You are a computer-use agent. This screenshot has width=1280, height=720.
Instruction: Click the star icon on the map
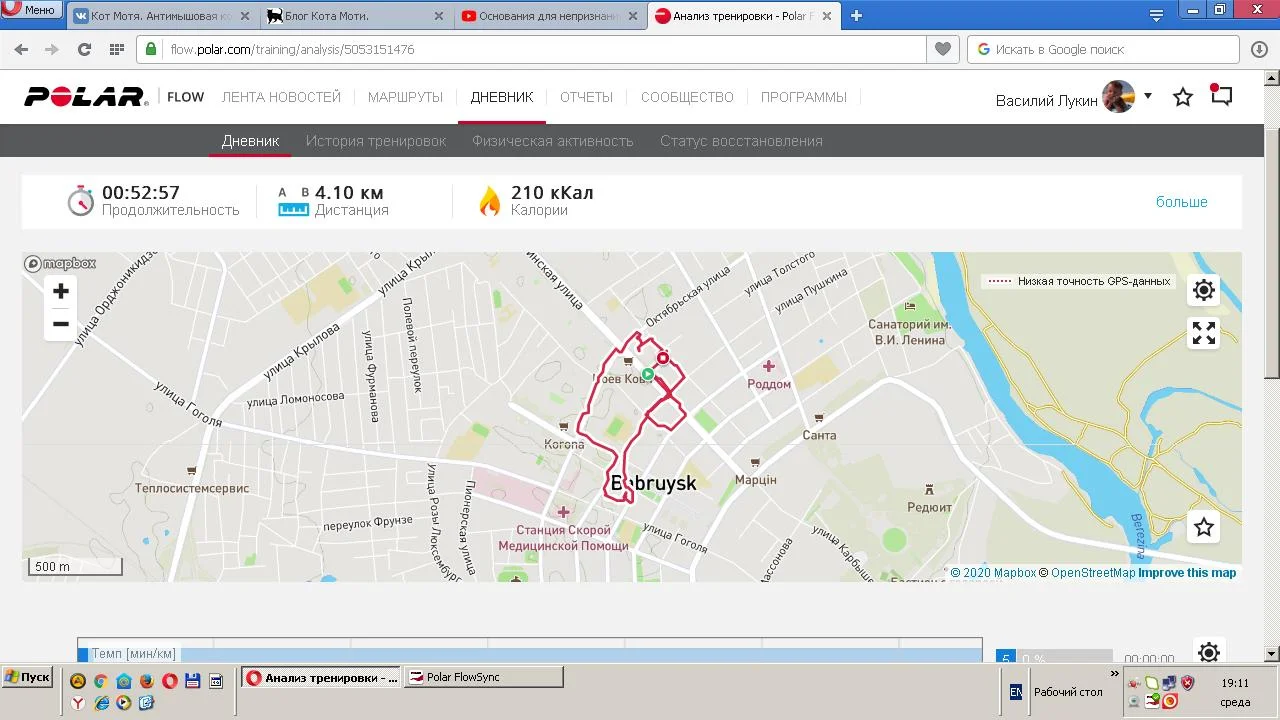pyautogui.click(x=1204, y=527)
